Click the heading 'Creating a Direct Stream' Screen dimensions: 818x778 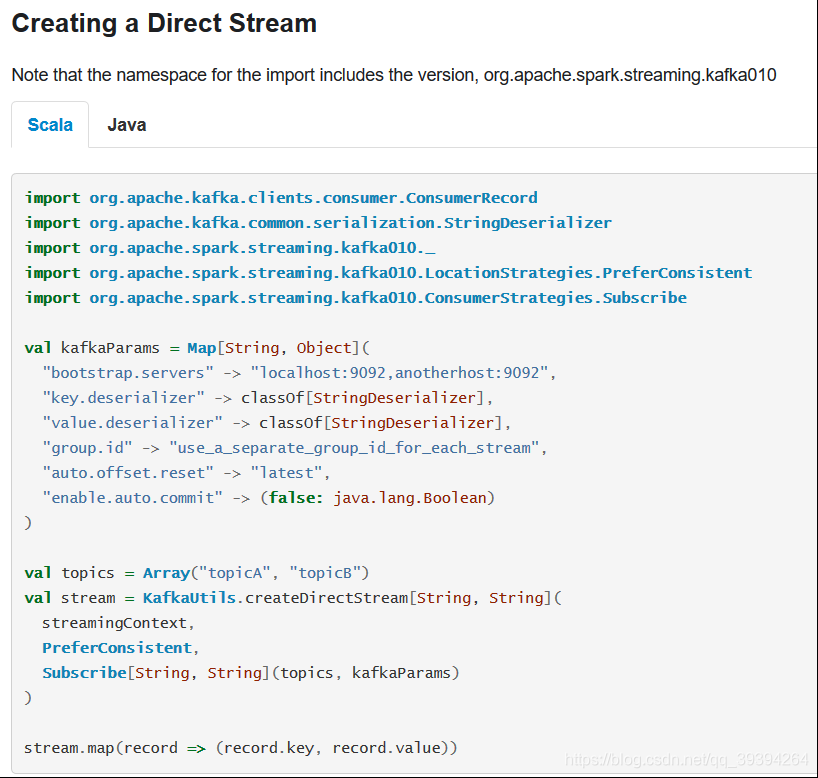(x=164, y=23)
